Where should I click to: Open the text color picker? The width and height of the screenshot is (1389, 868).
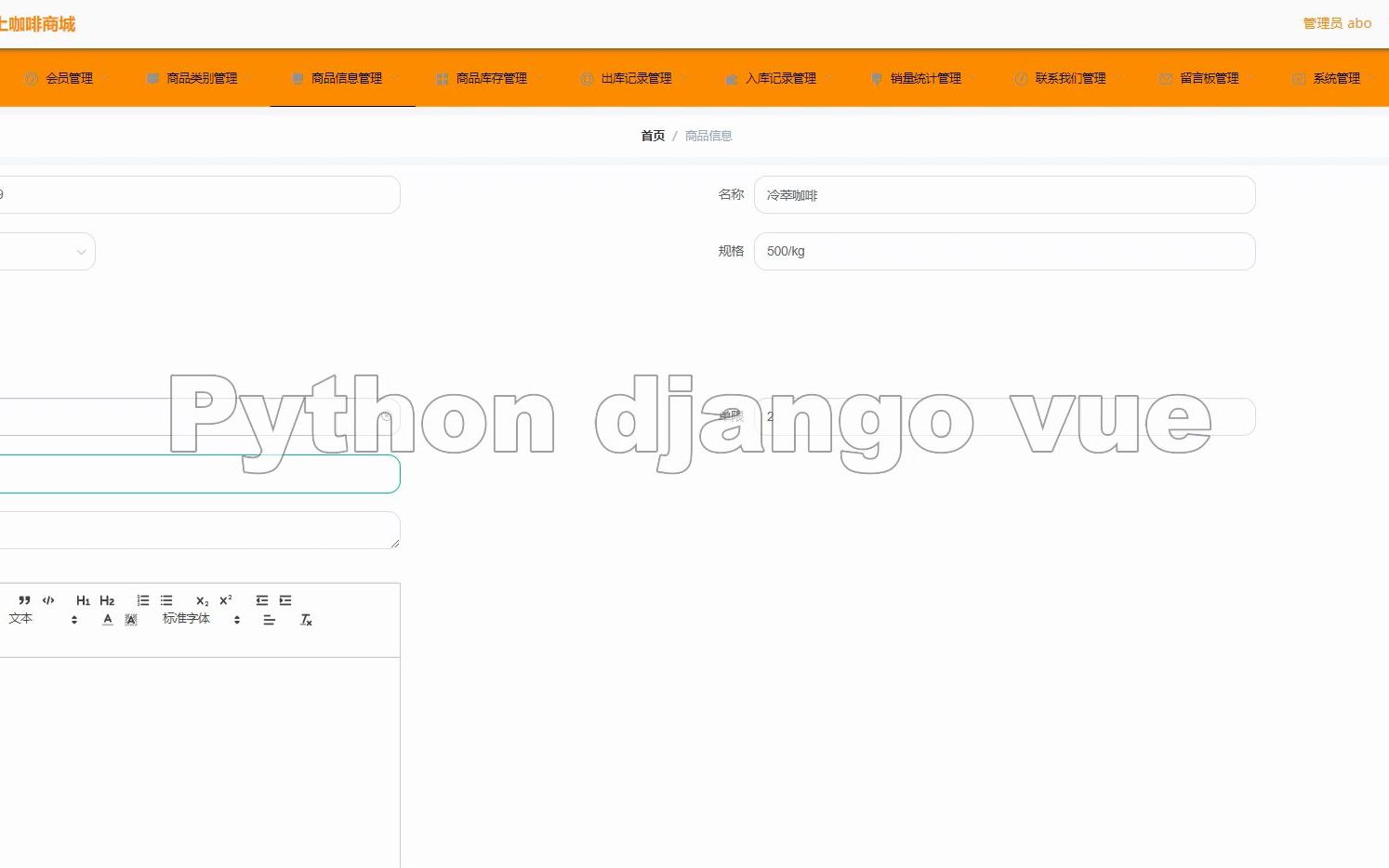tap(108, 620)
